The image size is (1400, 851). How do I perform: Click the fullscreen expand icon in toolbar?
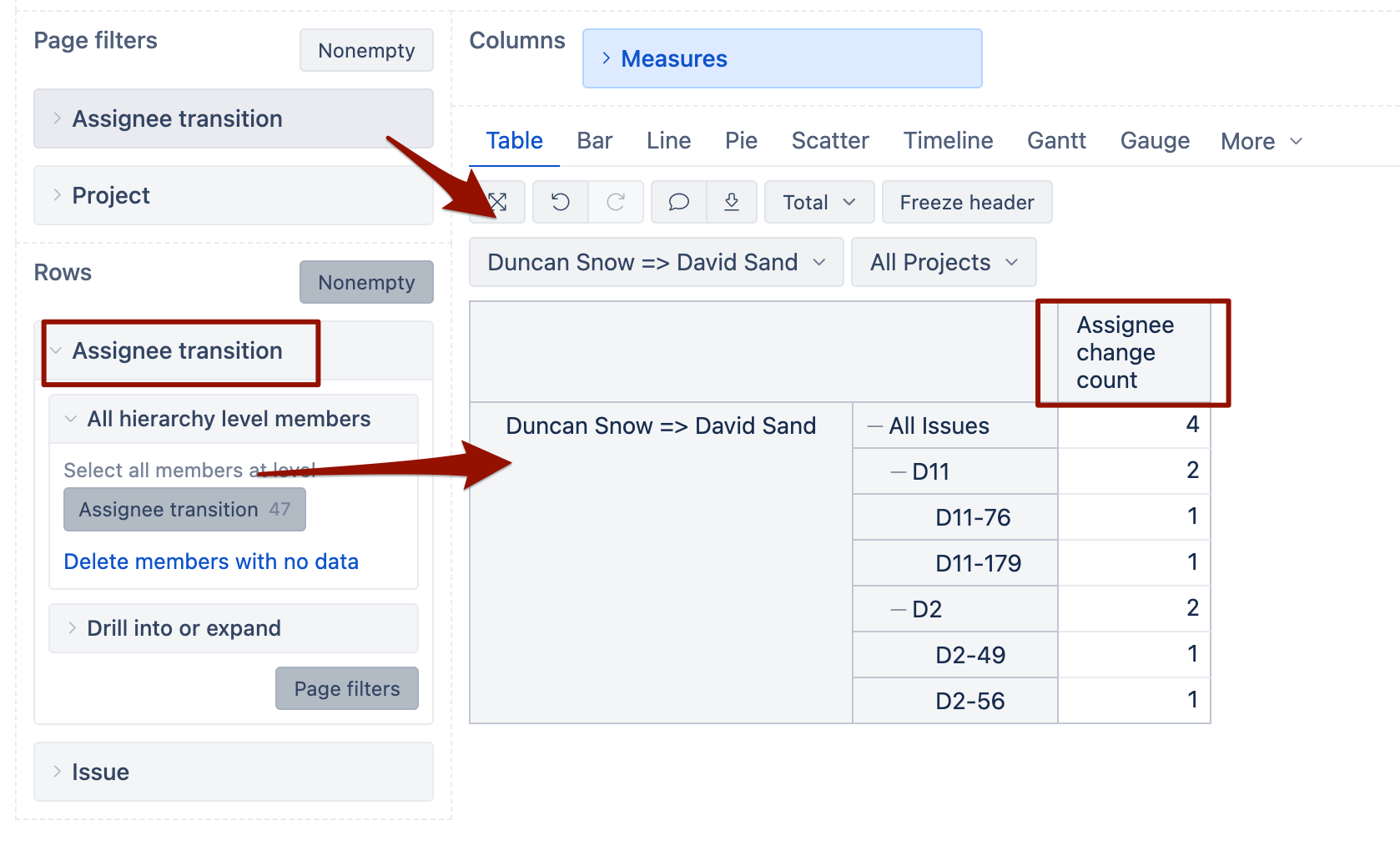(x=498, y=202)
